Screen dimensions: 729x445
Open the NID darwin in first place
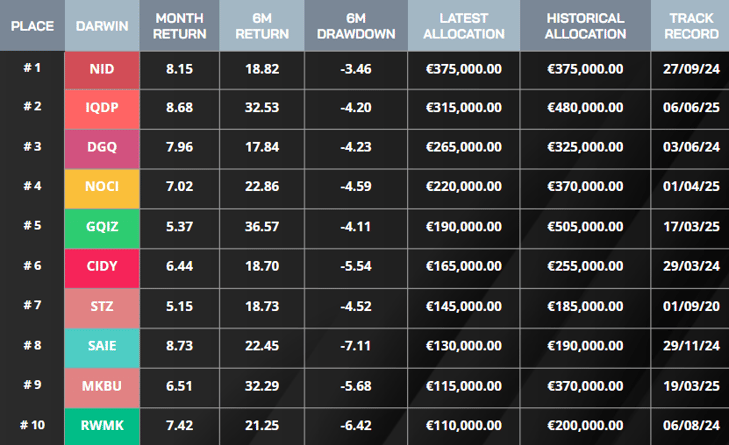click(101, 69)
